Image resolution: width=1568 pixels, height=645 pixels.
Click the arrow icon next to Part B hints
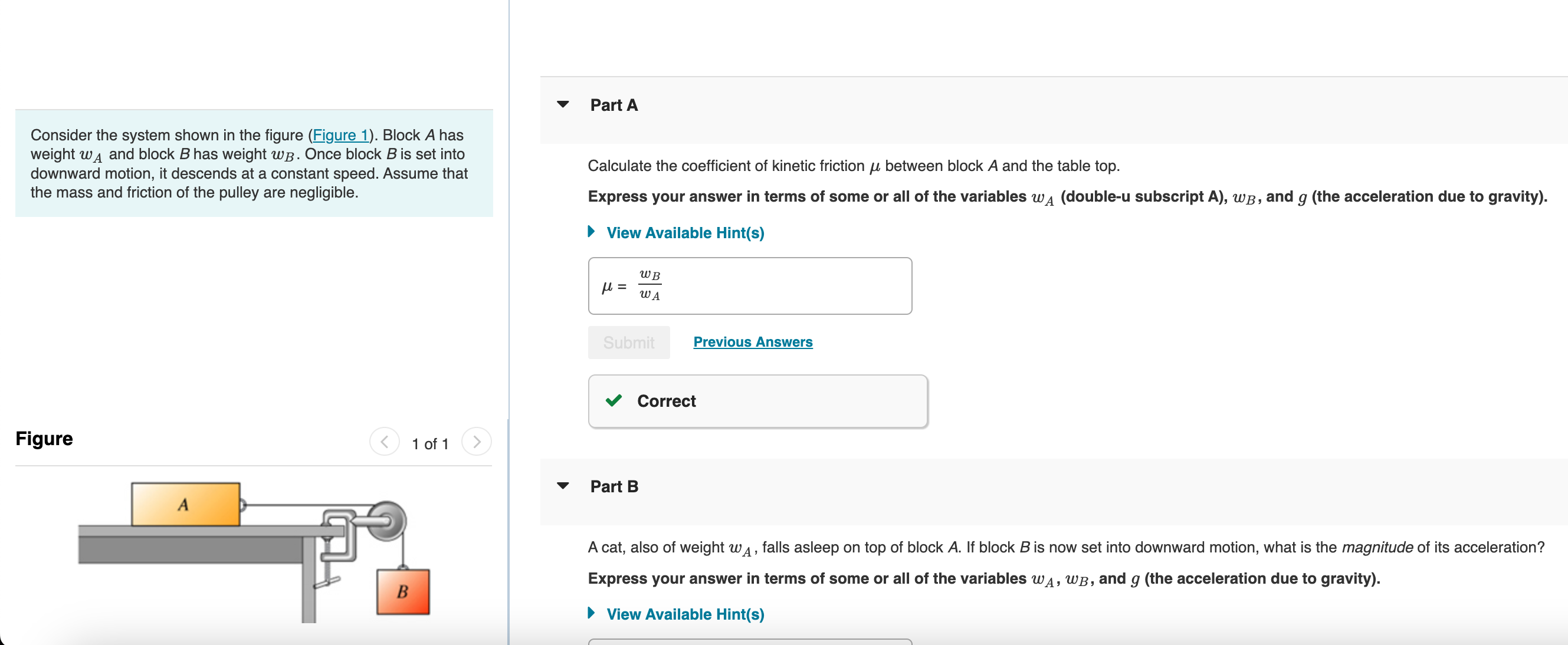pos(591,613)
